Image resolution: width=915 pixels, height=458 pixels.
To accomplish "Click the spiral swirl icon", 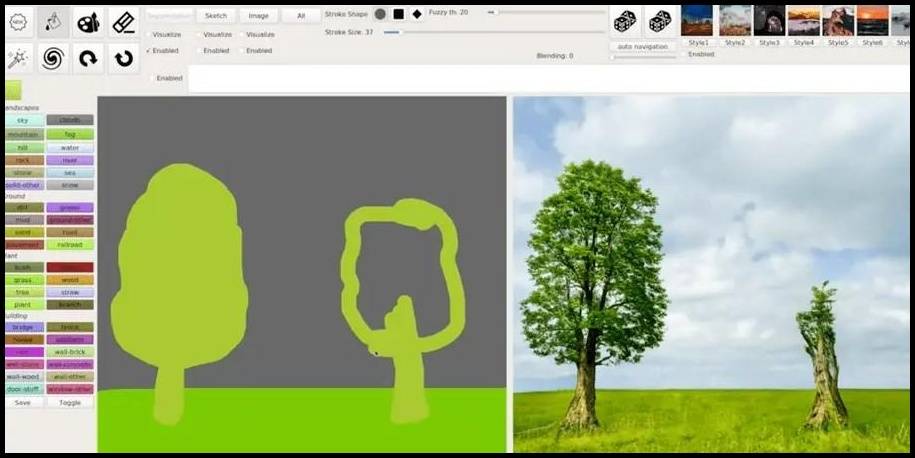I will 53,58.
